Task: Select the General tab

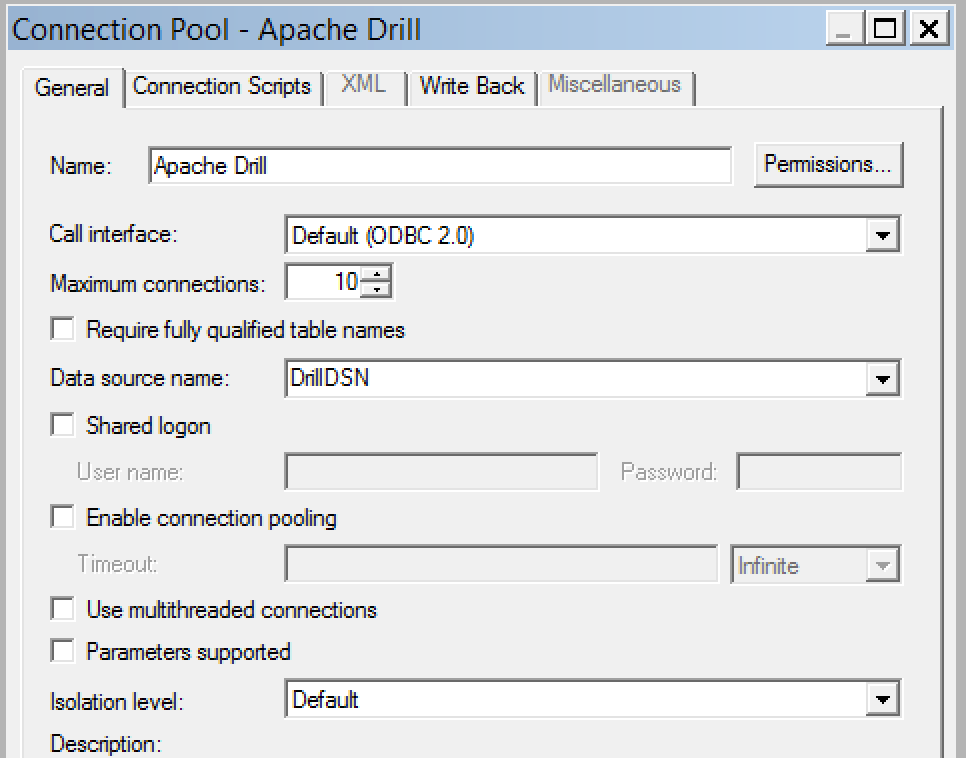Action: (x=71, y=88)
